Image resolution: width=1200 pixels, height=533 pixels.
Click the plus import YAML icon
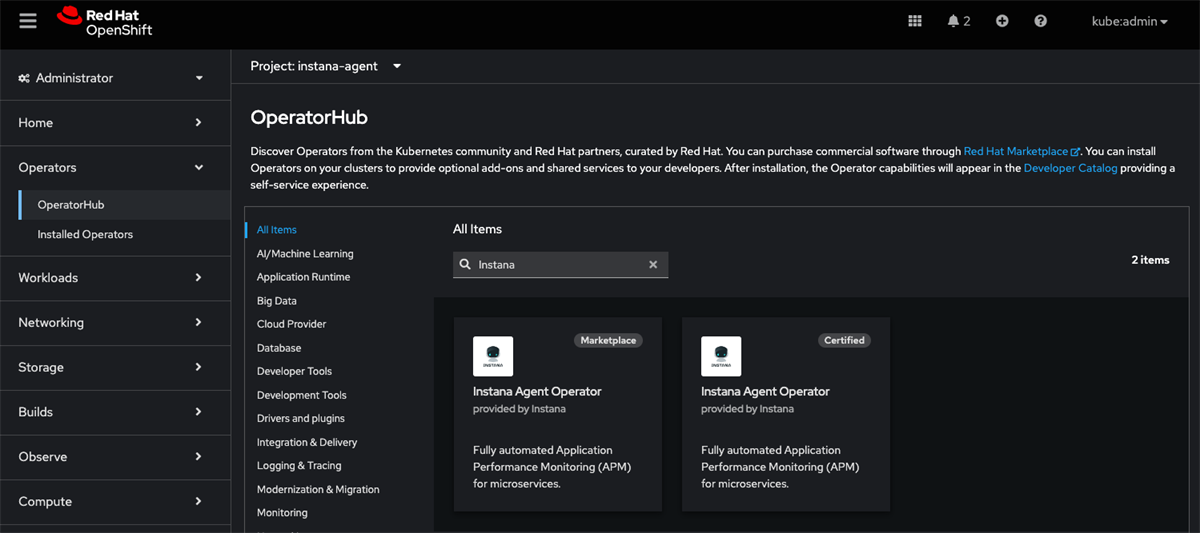coord(1002,21)
